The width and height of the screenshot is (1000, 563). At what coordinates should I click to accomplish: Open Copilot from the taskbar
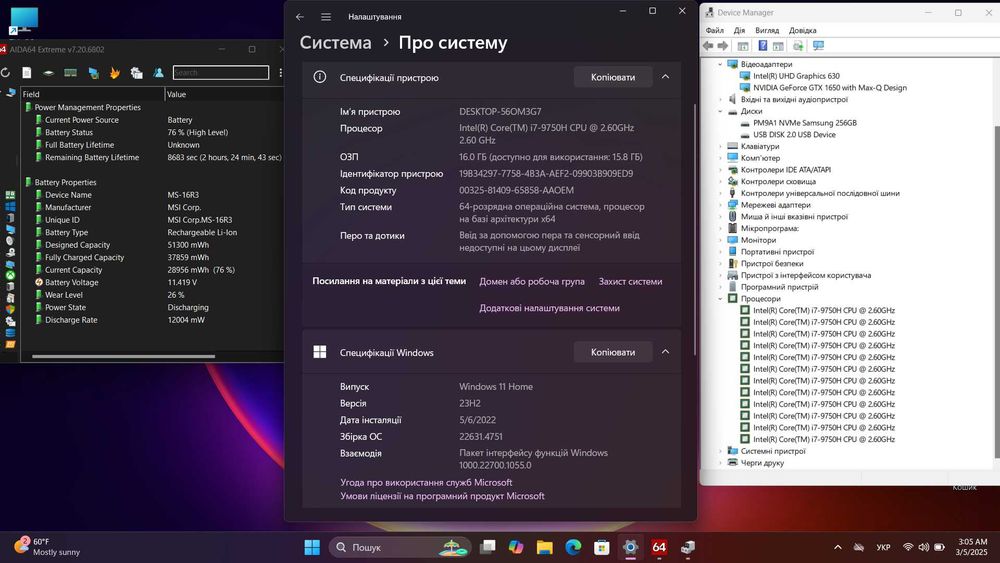click(516, 547)
